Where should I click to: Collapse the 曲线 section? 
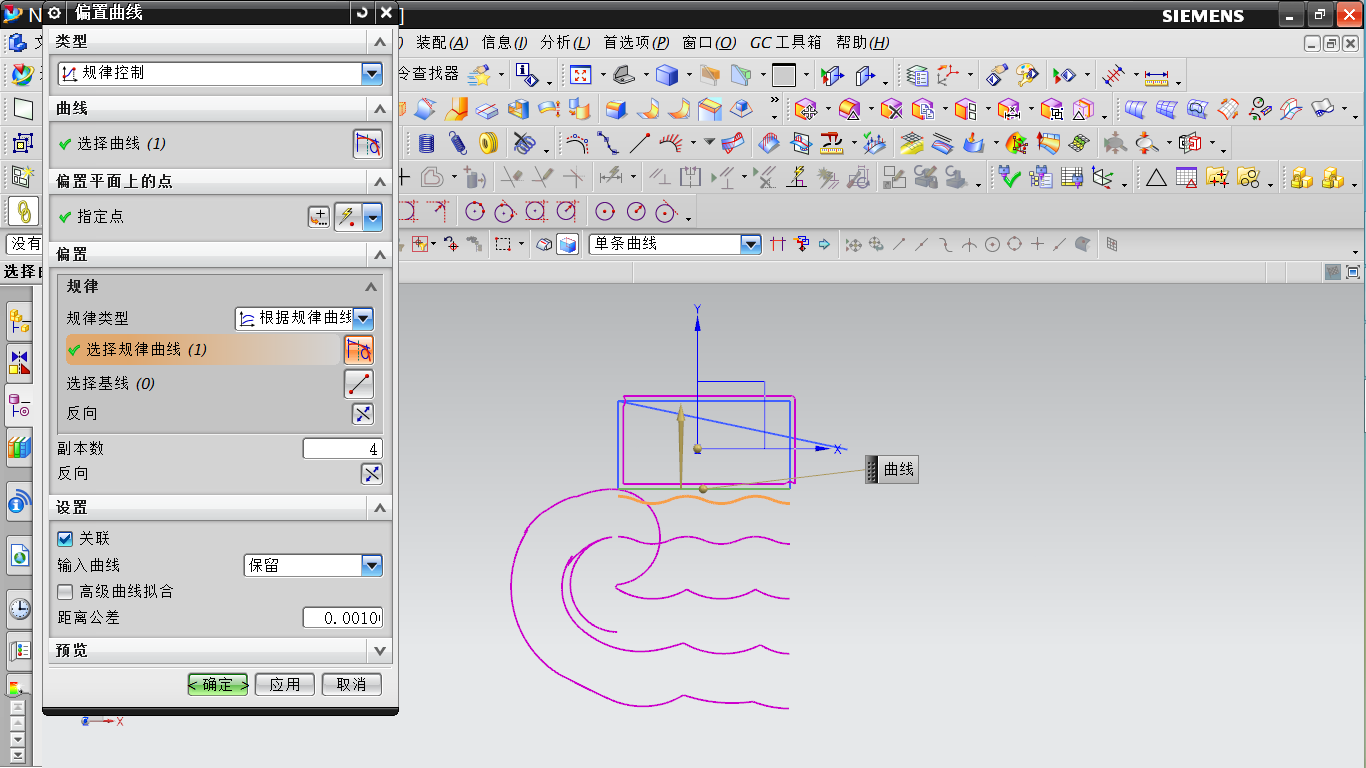380,108
